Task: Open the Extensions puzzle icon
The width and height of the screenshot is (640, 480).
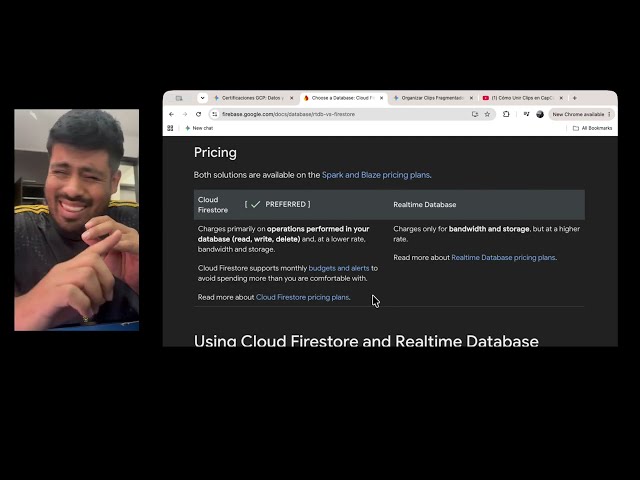Action: tap(506, 114)
